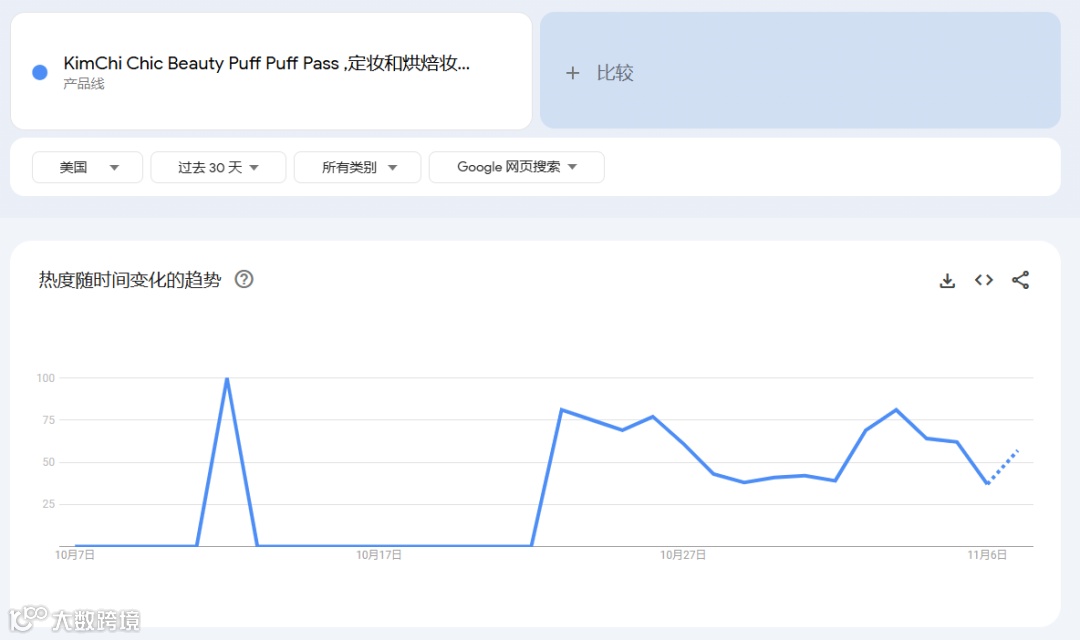1080x640 pixels.
Task: Click the 25 value on the y-axis
Action: pyautogui.click(x=48, y=504)
